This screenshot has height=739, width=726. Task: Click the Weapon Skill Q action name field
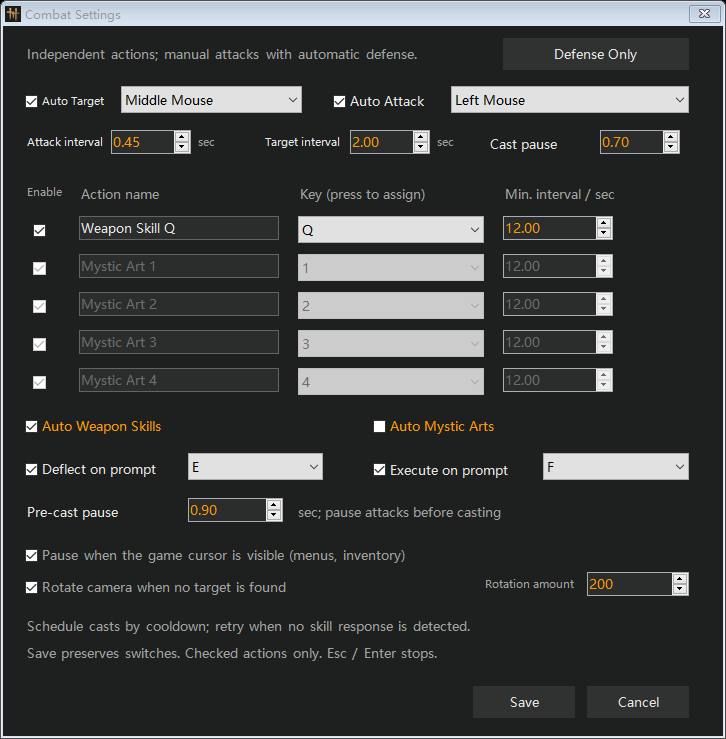[179, 228]
